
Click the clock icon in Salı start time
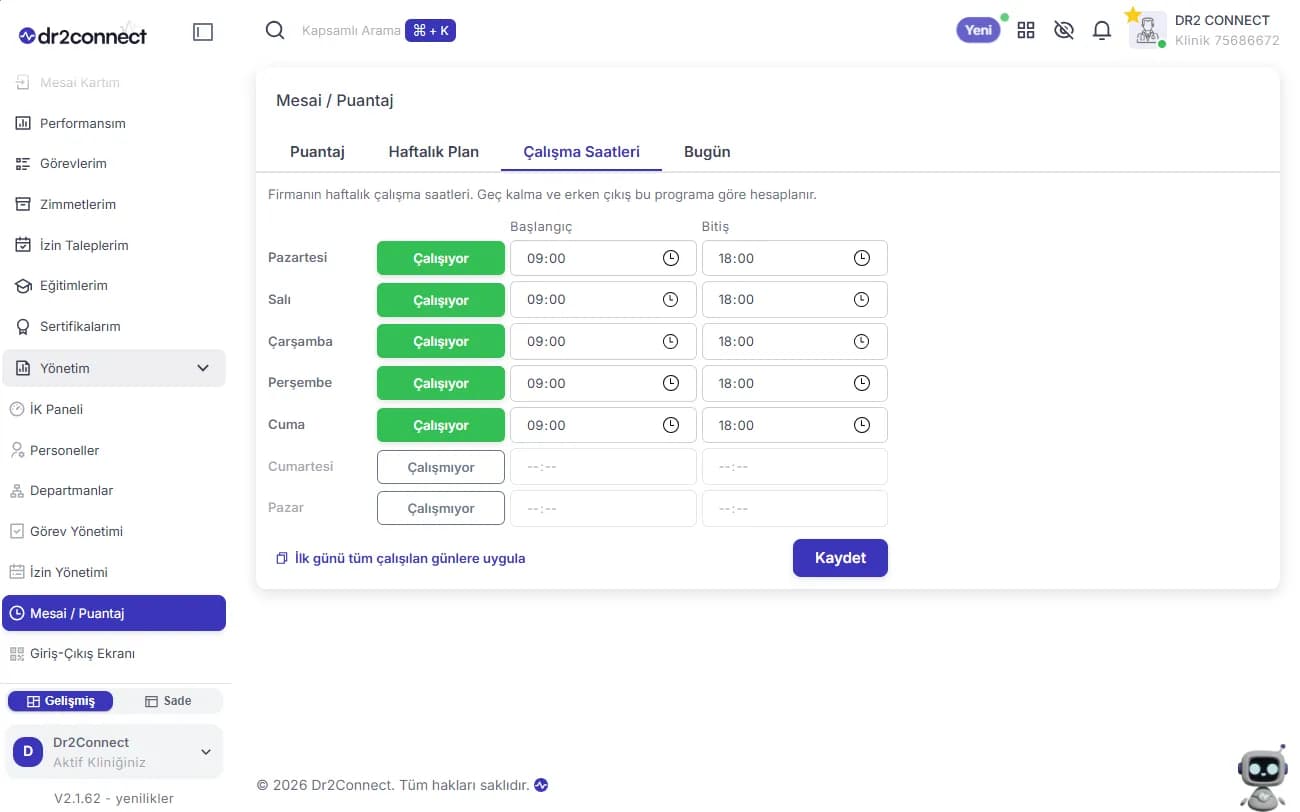point(671,299)
